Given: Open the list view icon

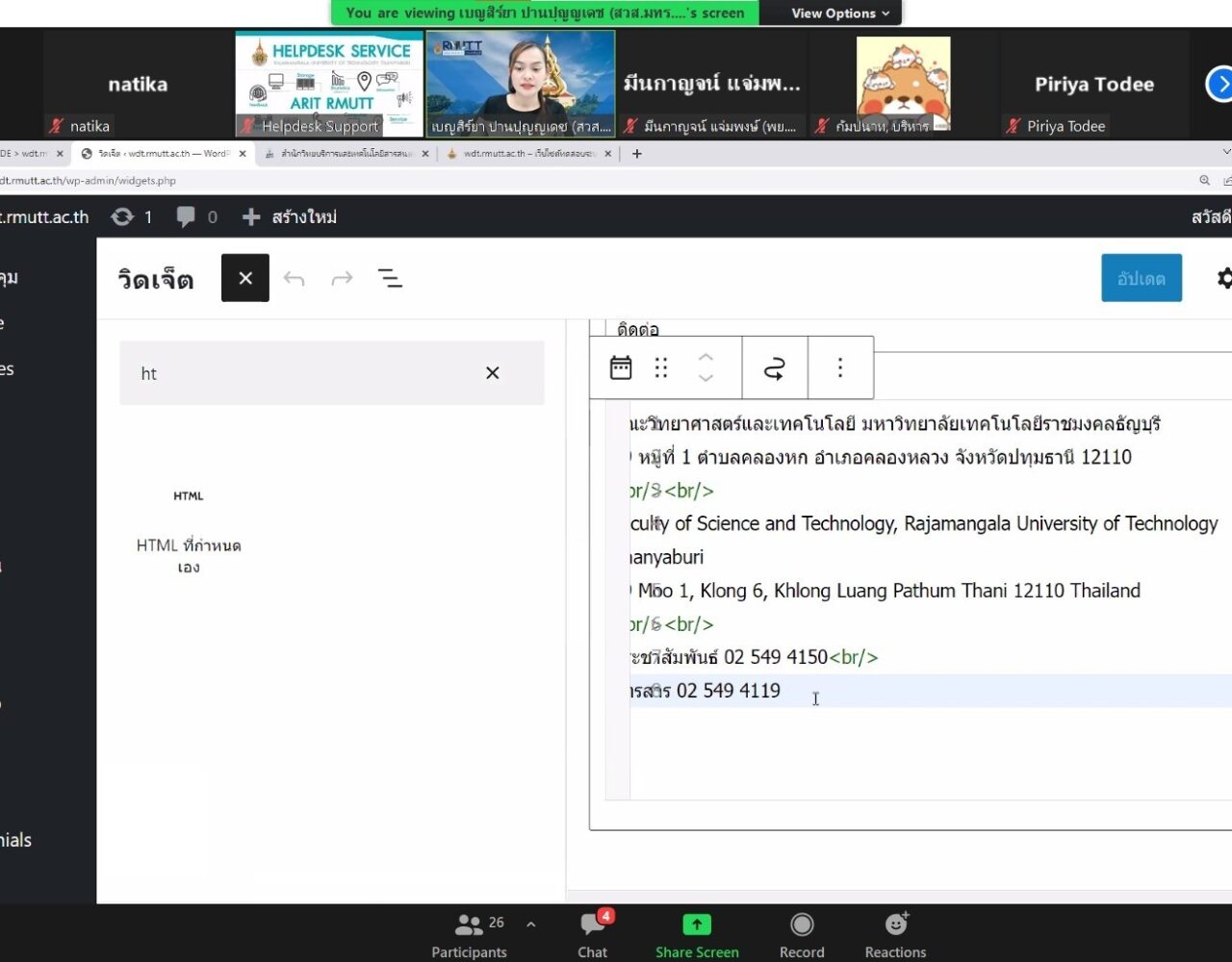Looking at the screenshot, I should [390, 279].
